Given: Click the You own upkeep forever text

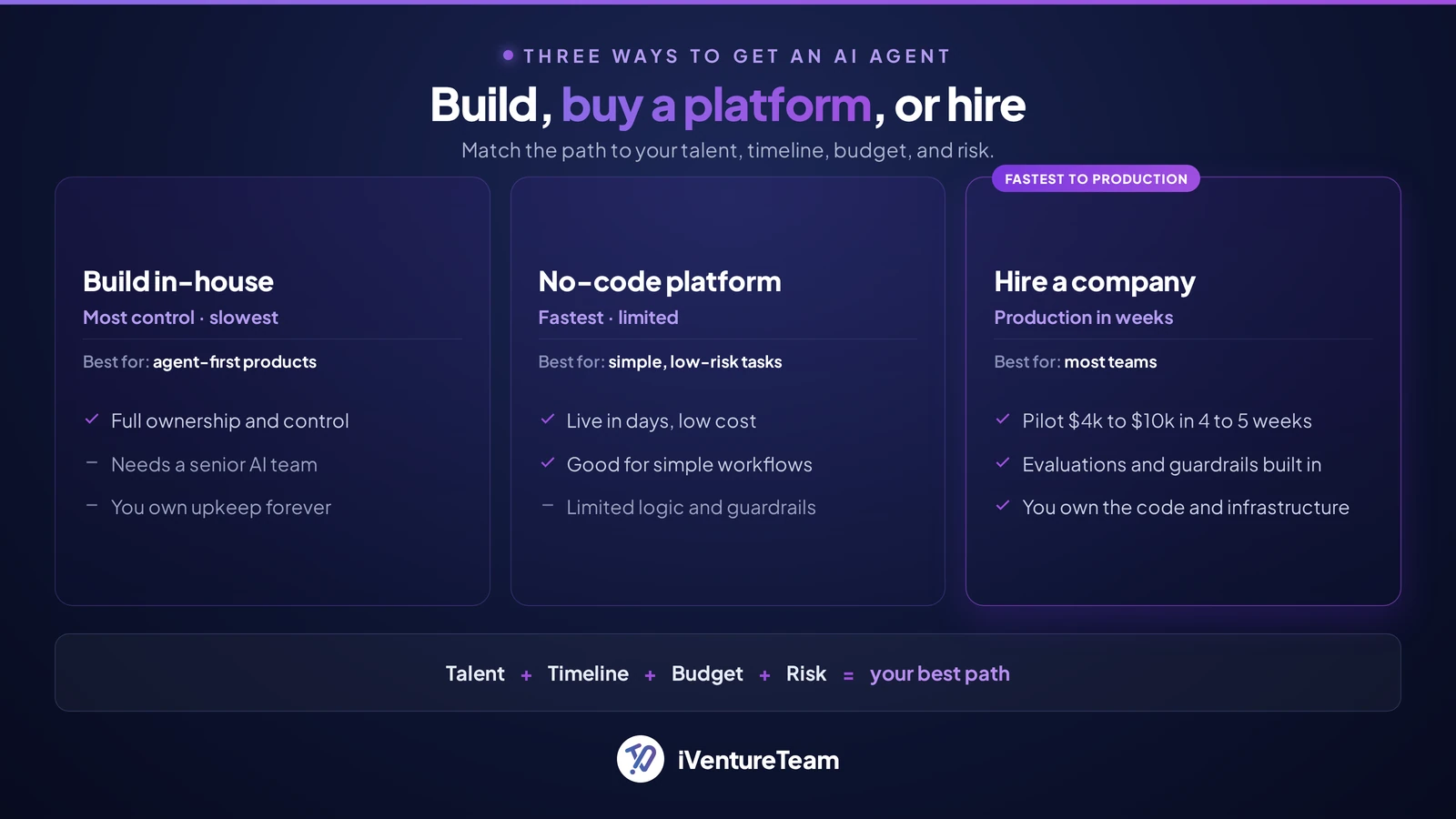Looking at the screenshot, I should point(221,507).
